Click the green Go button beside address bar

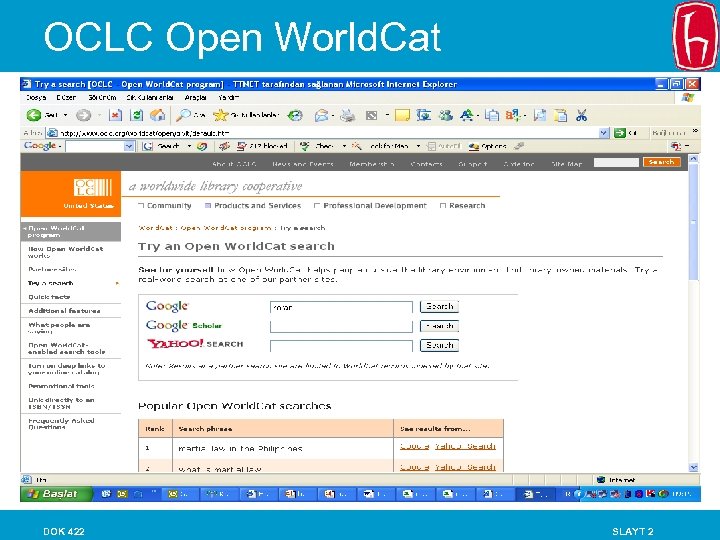(x=620, y=133)
